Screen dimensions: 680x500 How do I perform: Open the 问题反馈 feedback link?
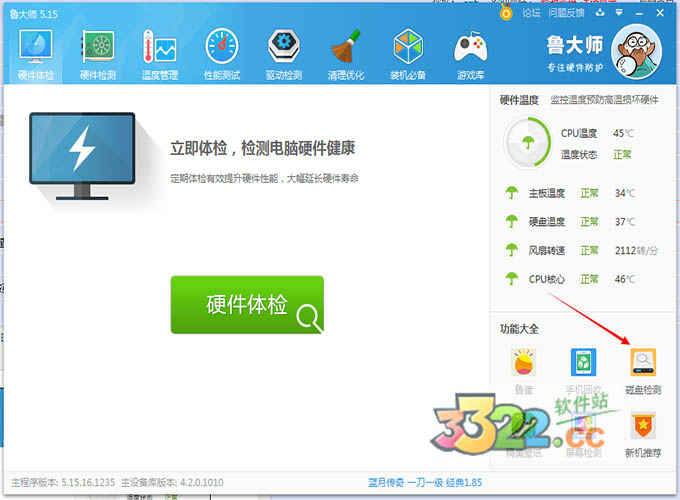point(566,13)
